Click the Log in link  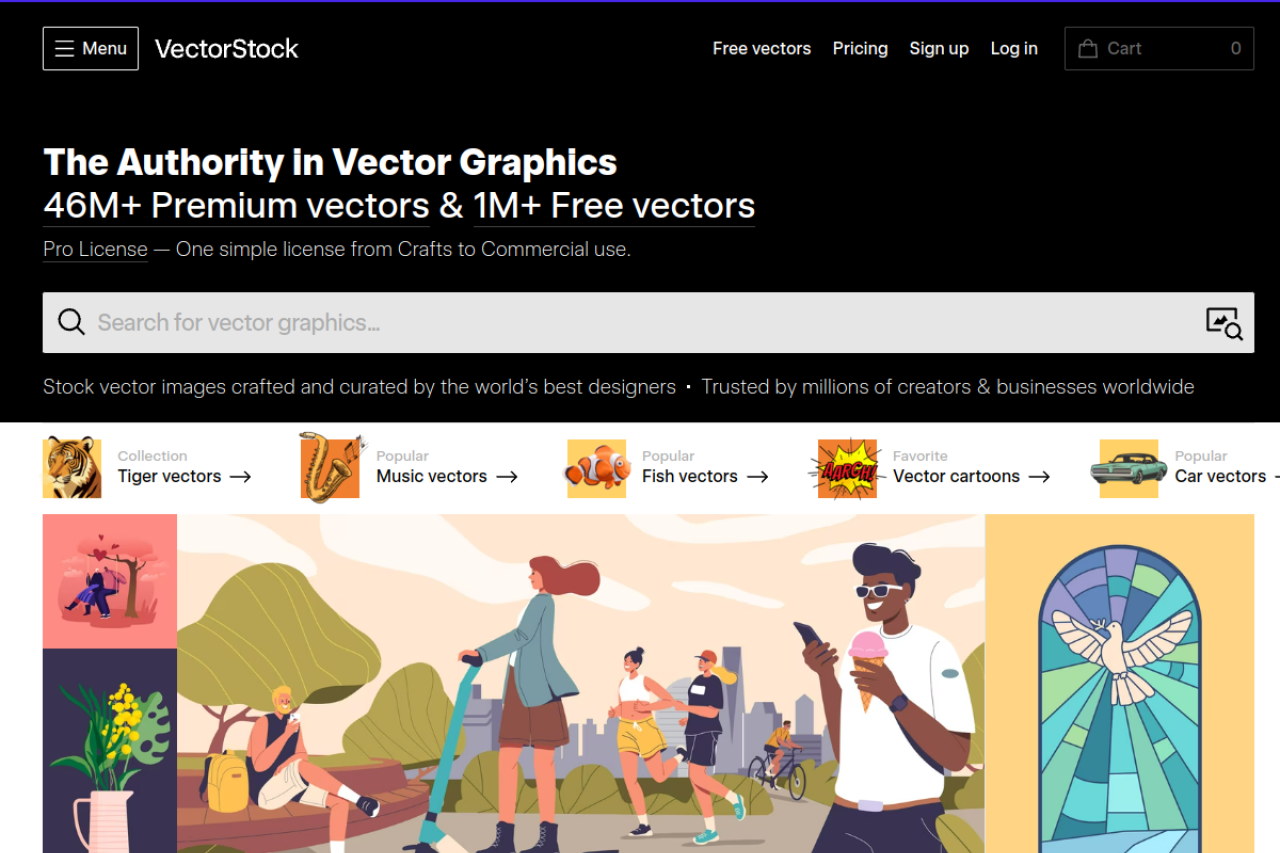[1014, 48]
